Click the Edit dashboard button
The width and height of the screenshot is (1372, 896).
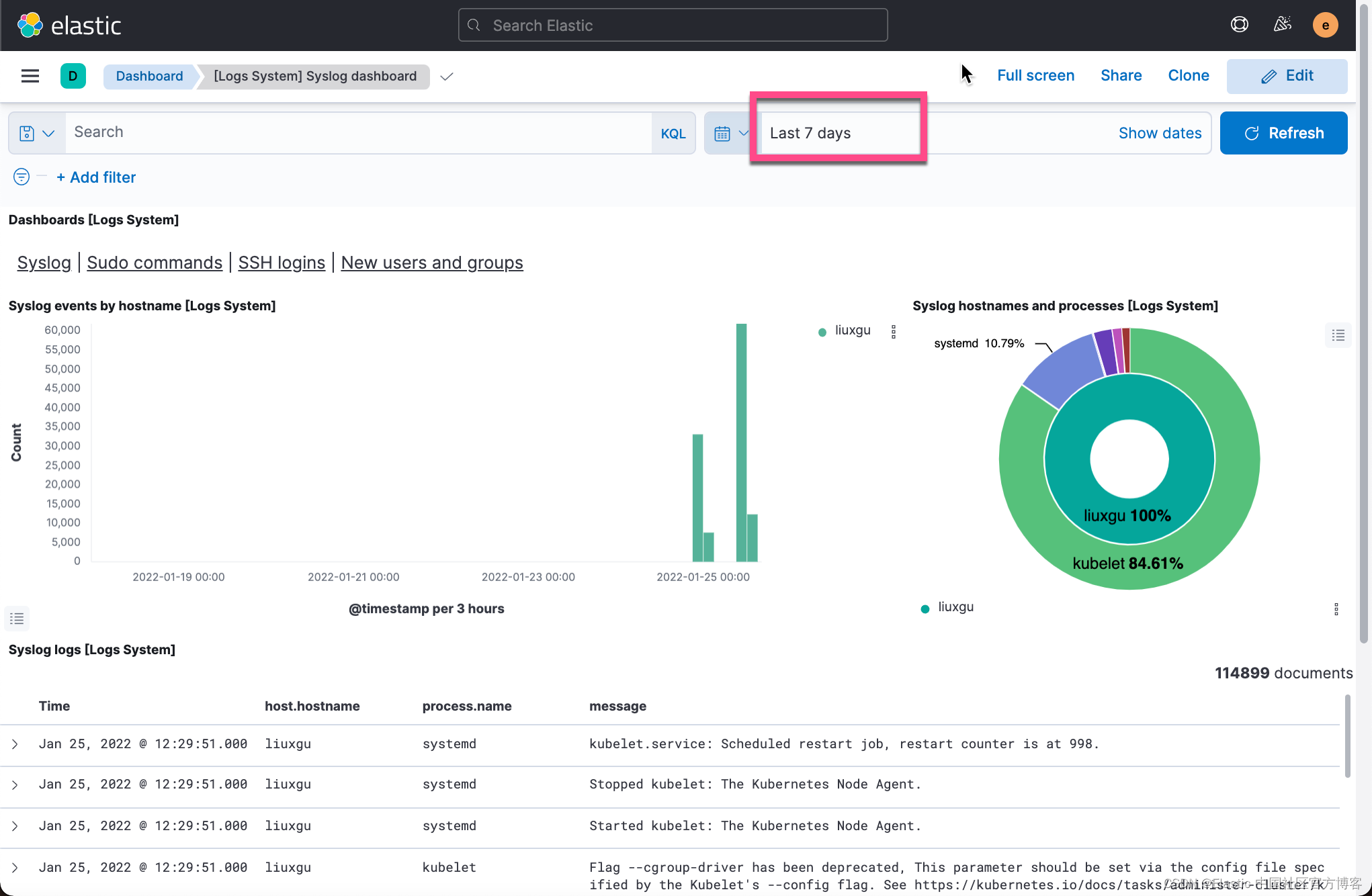(1287, 76)
